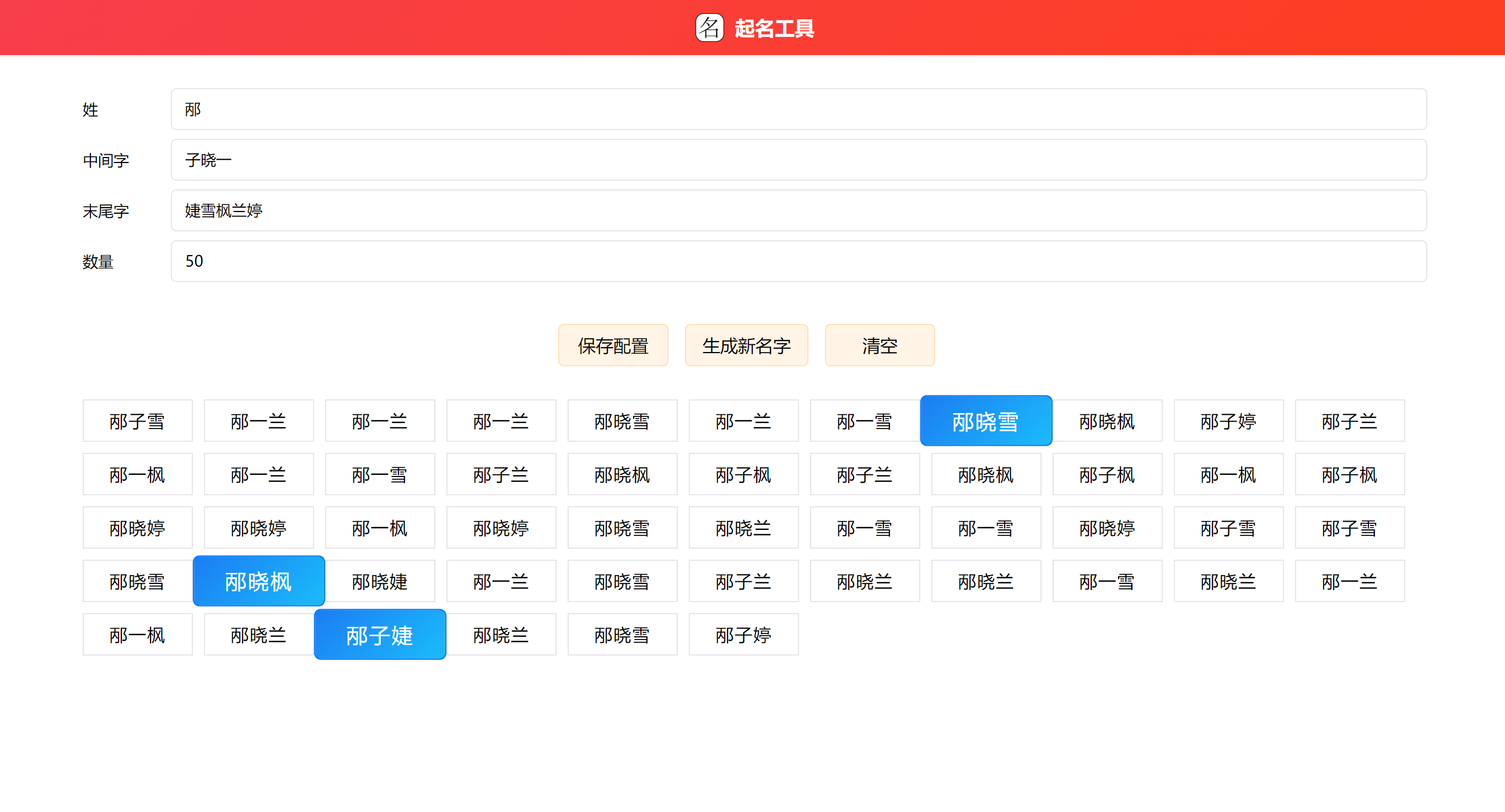
Task: Deselect the highlighted 邴晓枫 name card
Action: point(259,581)
